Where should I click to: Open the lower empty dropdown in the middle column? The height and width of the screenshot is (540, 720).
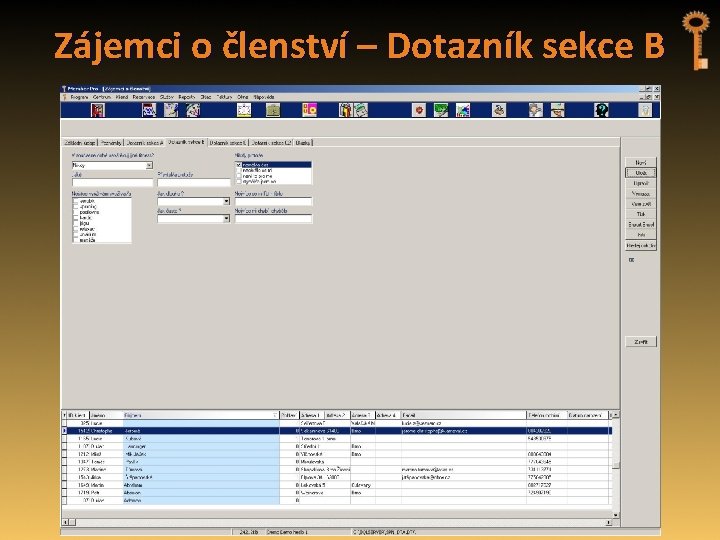[226, 219]
